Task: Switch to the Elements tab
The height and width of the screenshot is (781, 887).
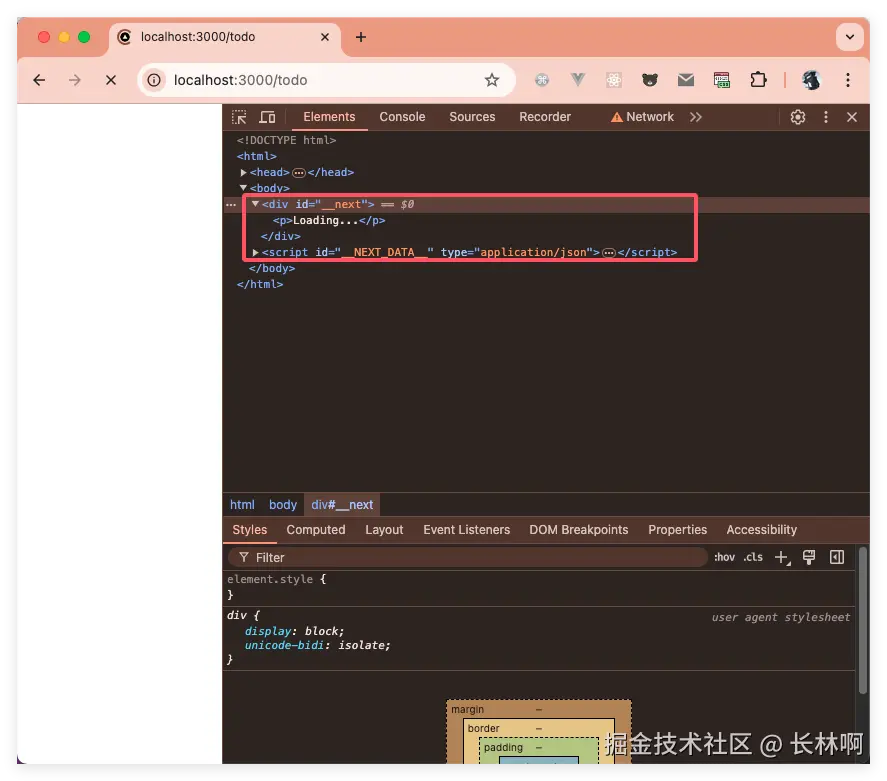Action: [x=329, y=117]
